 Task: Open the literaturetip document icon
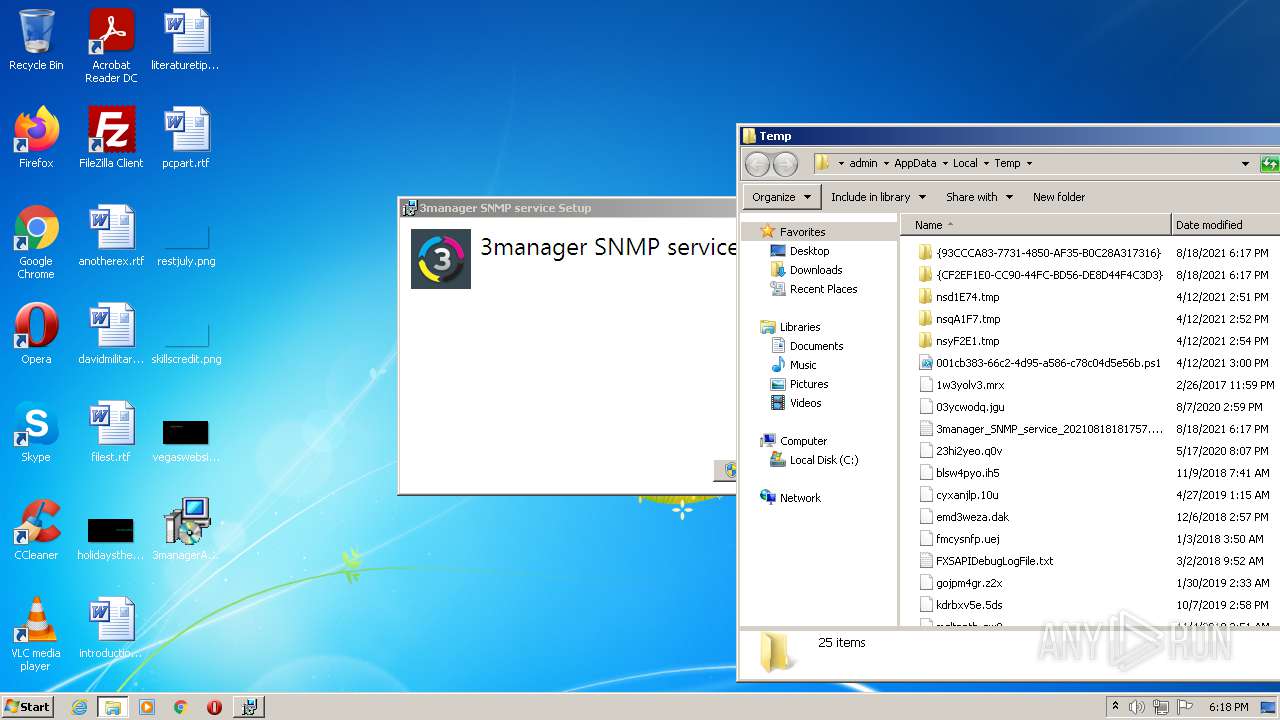point(185,40)
